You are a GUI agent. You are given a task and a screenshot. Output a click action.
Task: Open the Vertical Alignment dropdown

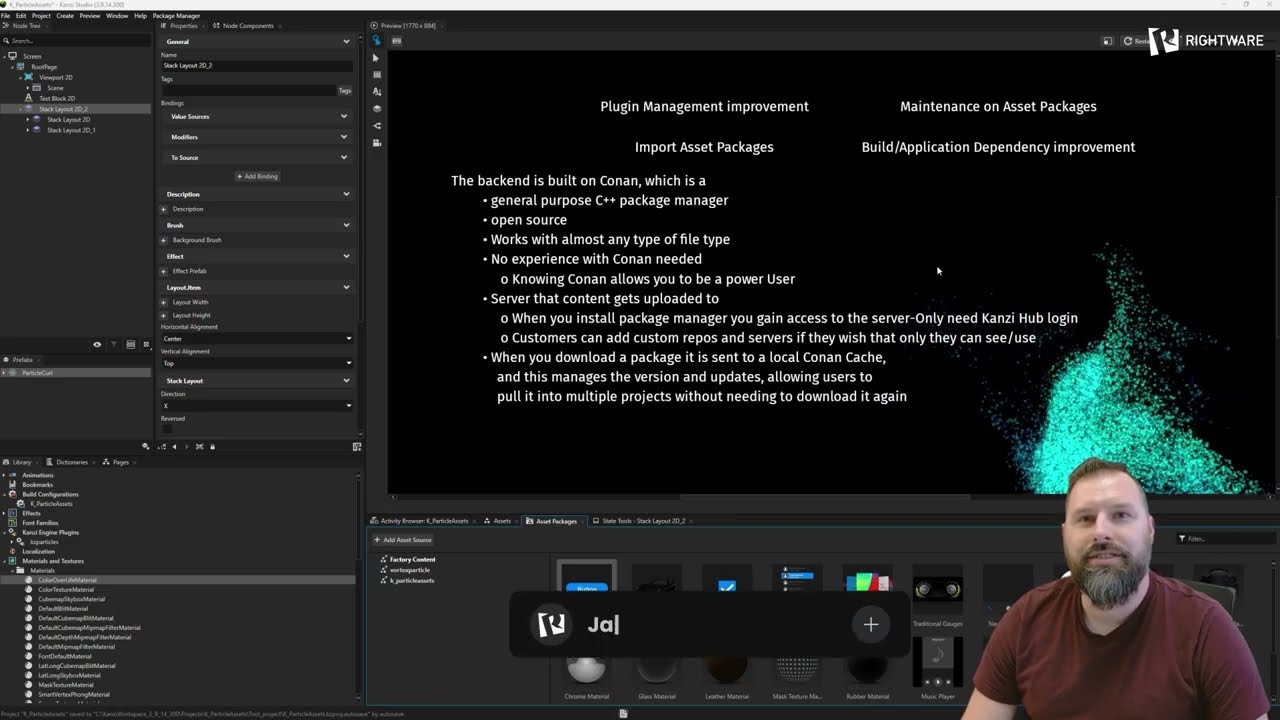pyautogui.click(x=257, y=363)
